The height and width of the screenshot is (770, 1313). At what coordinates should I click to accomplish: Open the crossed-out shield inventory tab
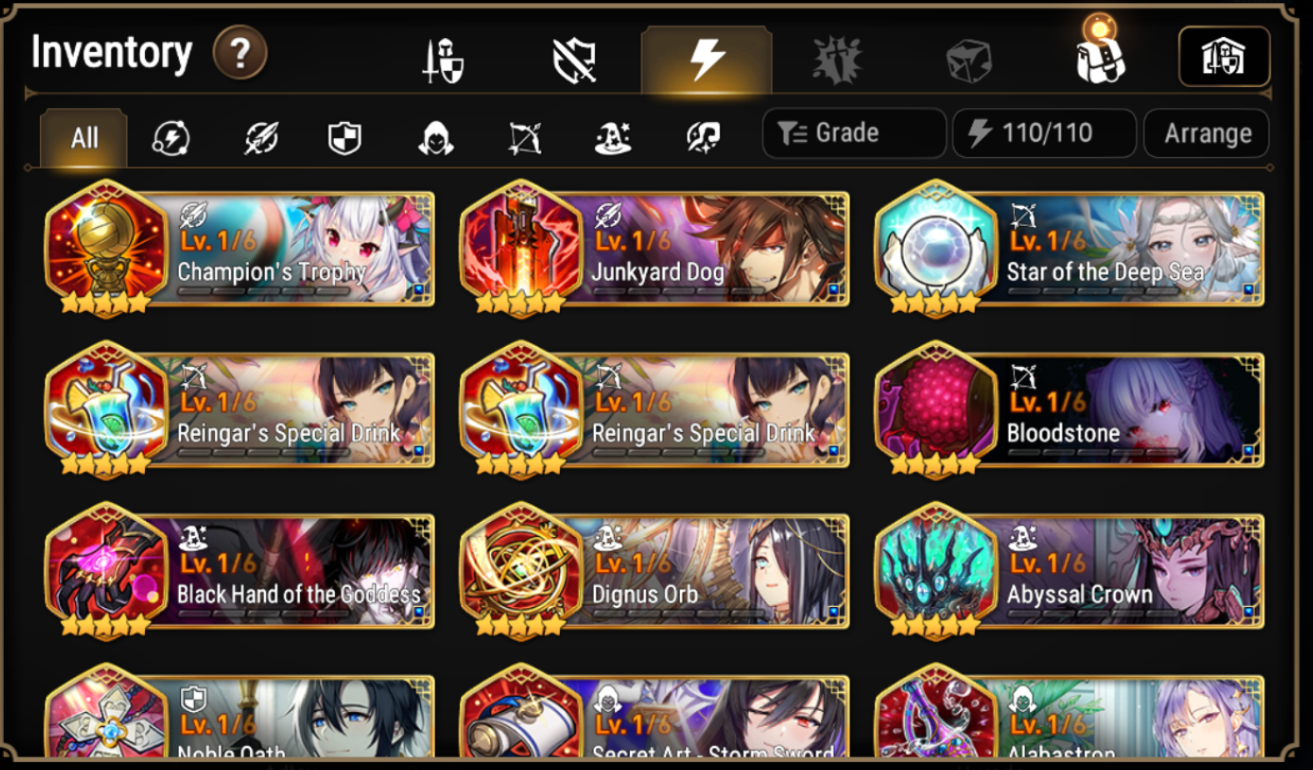(x=574, y=61)
